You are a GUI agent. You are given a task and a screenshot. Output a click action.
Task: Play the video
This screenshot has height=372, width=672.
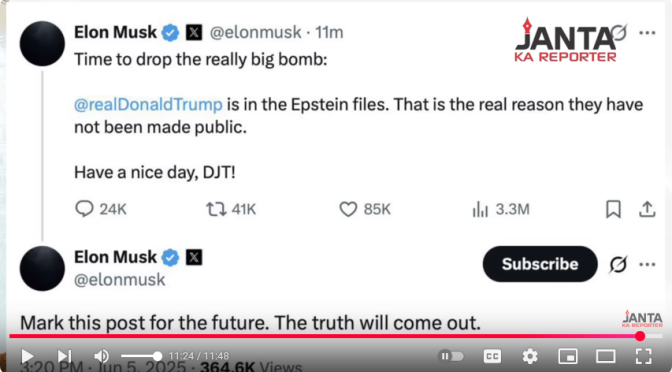click(27, 356)
